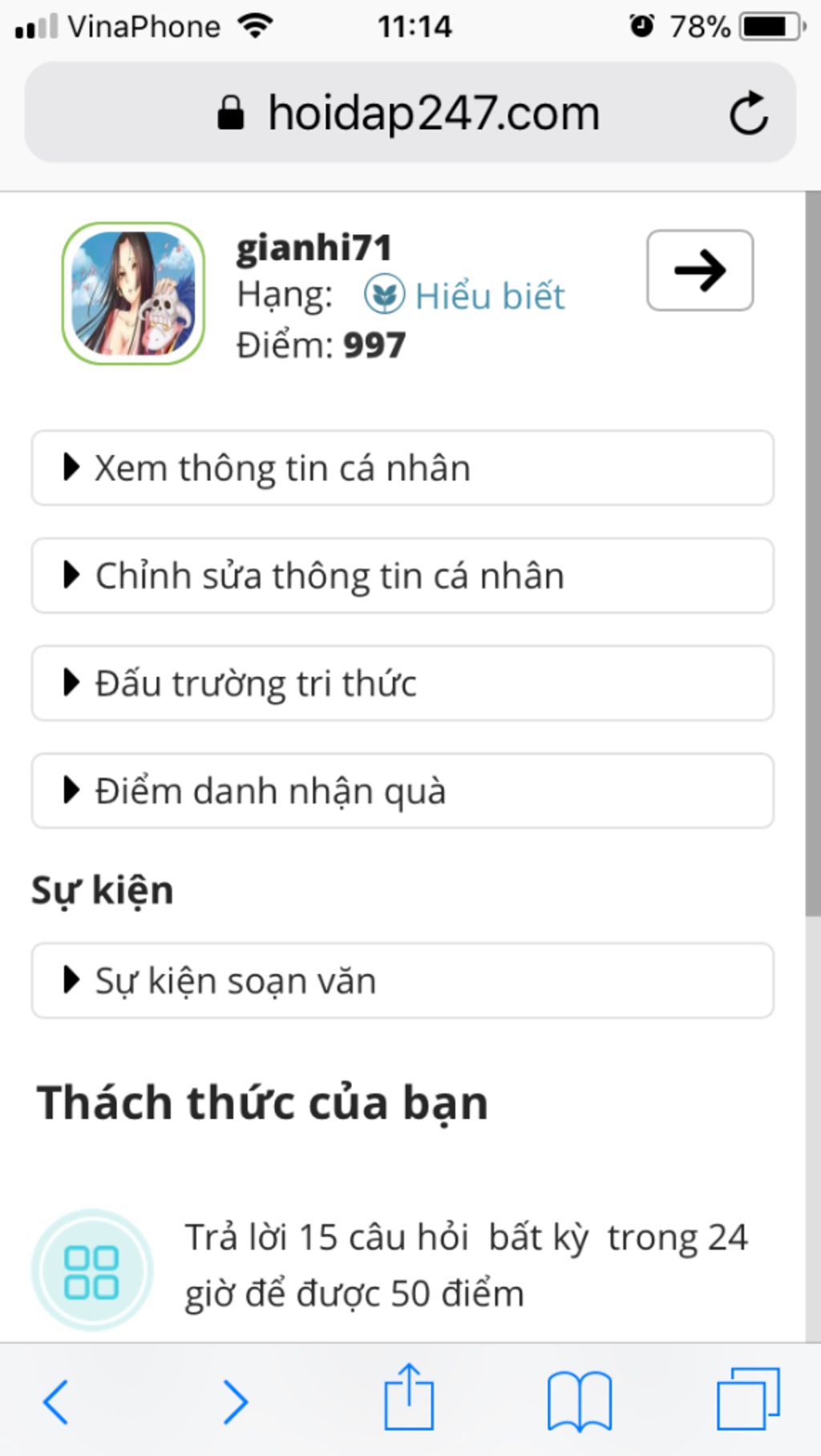
Task: Tap the challenge grid icon
Action: click(91, 1272)
